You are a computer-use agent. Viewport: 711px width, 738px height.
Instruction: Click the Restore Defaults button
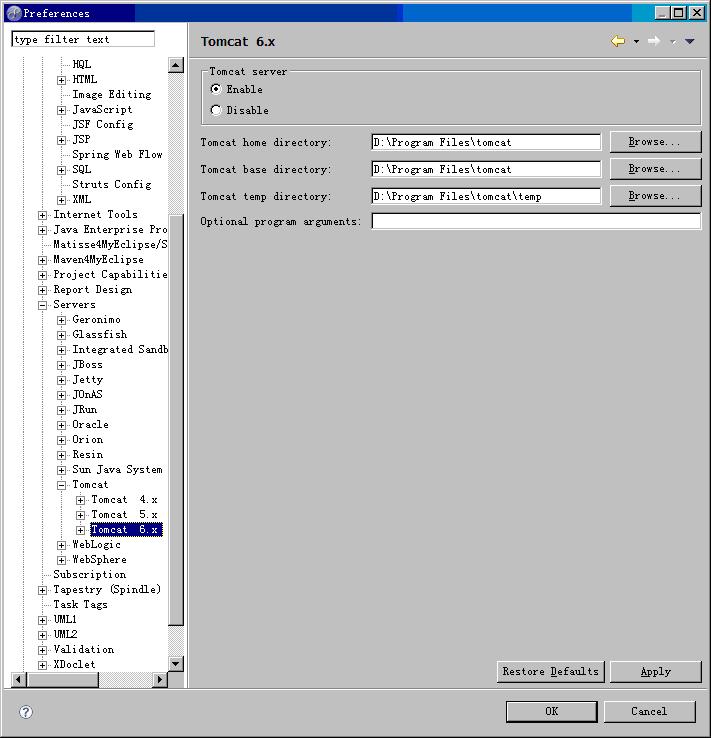click(550, 671)
